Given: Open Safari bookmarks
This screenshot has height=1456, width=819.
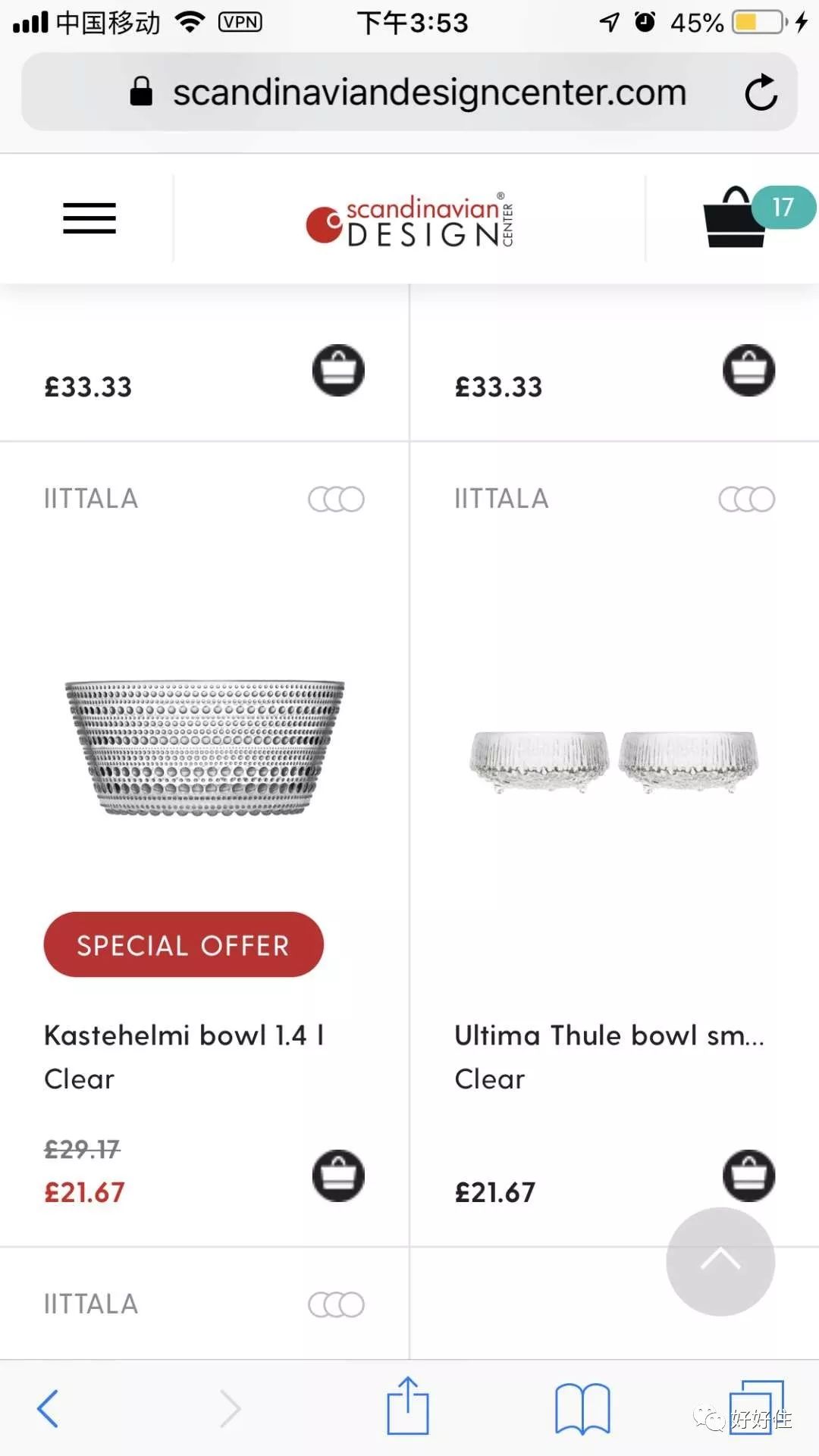Looking at the screenshot, I should pyautogui.click(x=582, y=1408).
